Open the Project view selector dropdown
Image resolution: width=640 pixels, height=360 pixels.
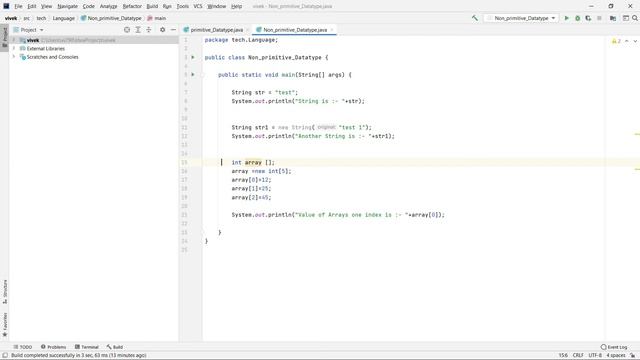[x=29, y=30]
